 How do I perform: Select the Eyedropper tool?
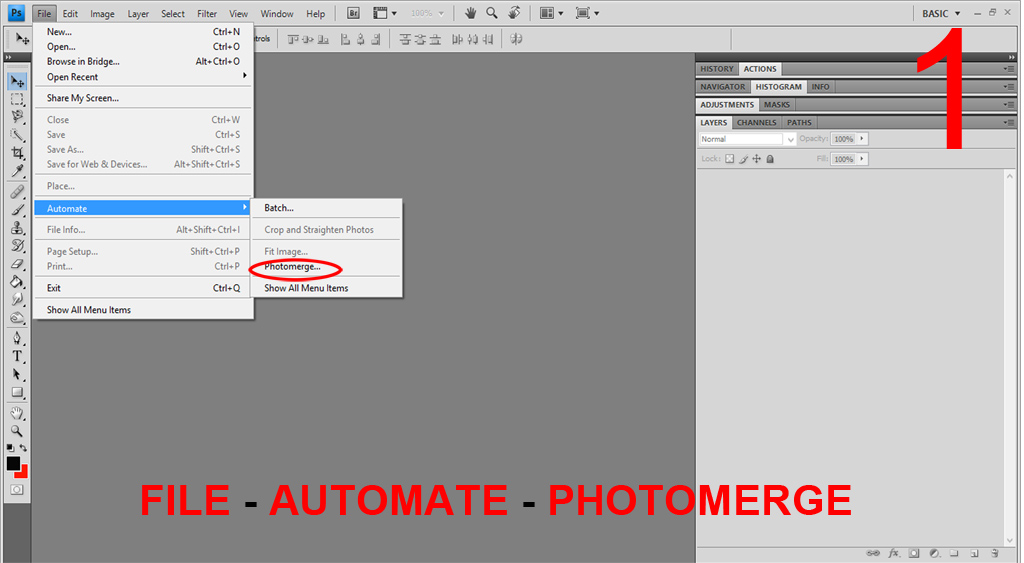point(17,171)
